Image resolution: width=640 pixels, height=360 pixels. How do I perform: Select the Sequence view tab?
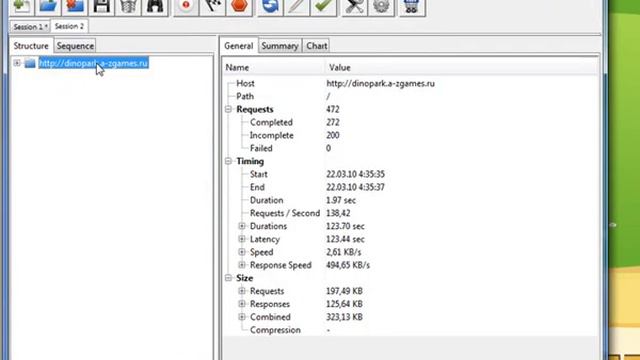[x=75, y=46]
